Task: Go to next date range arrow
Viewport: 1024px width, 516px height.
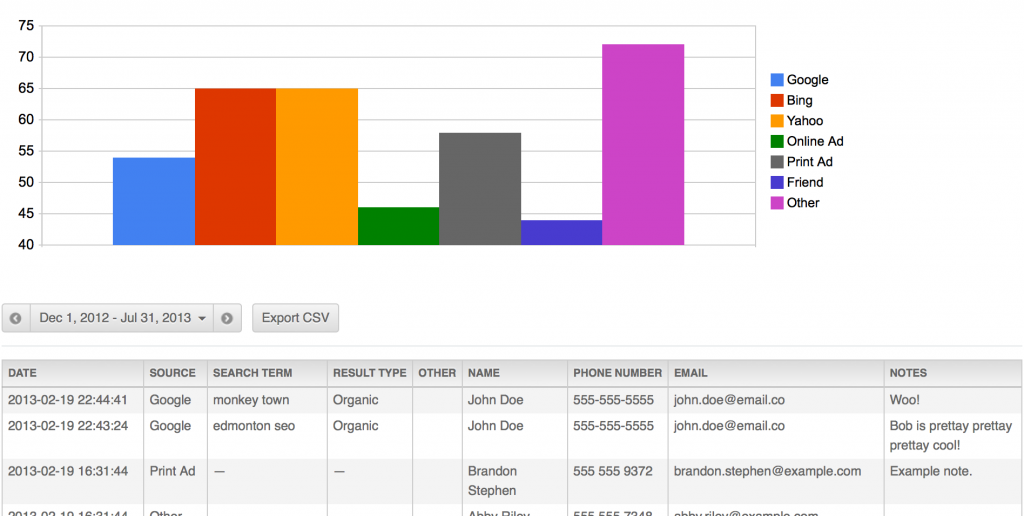Action: click(x=227, y=318)
